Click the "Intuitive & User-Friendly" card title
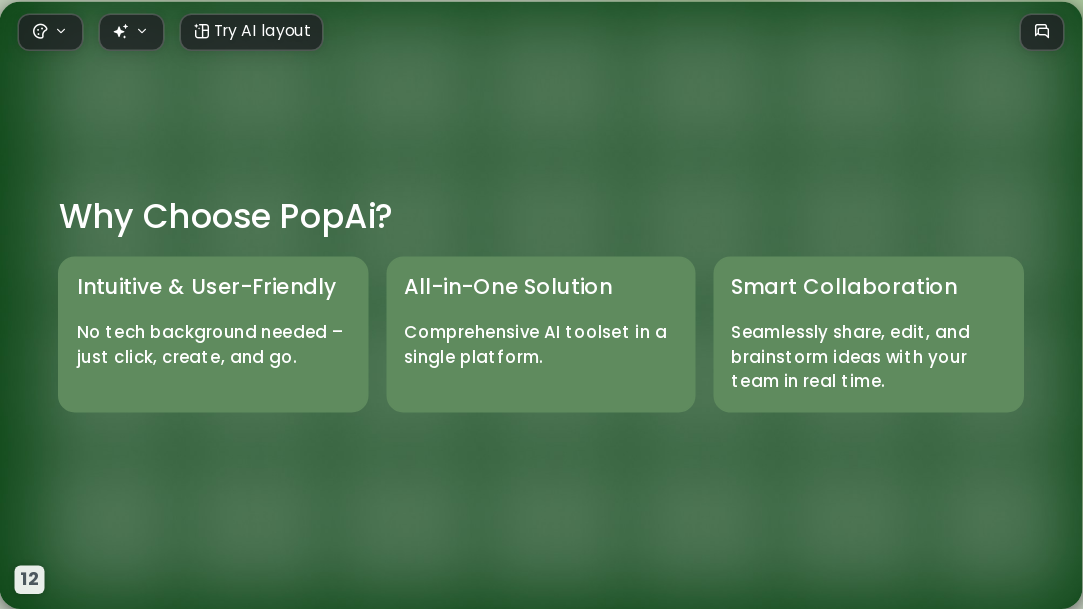 [207, 287]
